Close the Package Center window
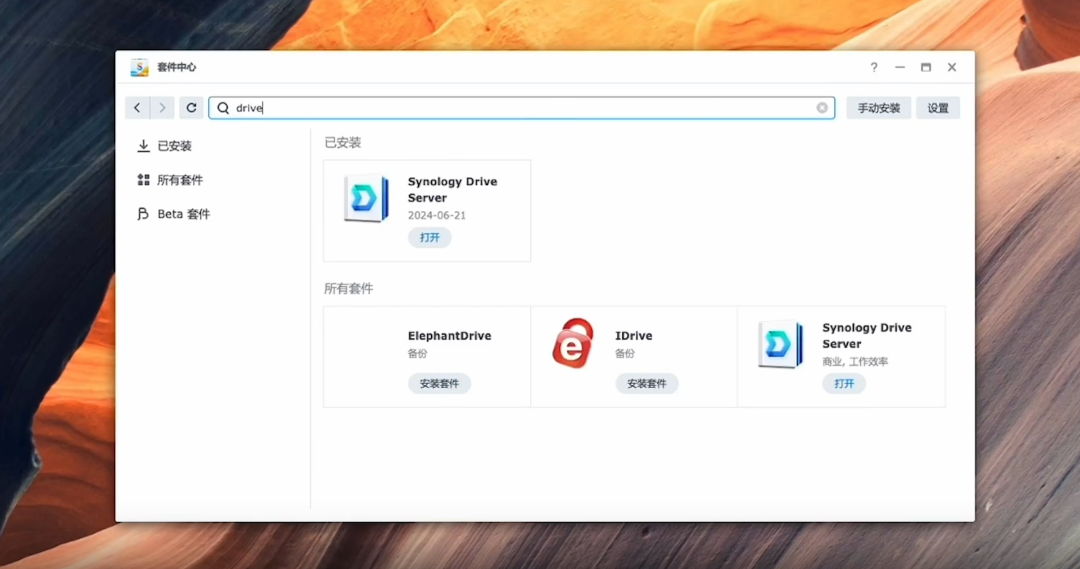 (x=952, y=67)
